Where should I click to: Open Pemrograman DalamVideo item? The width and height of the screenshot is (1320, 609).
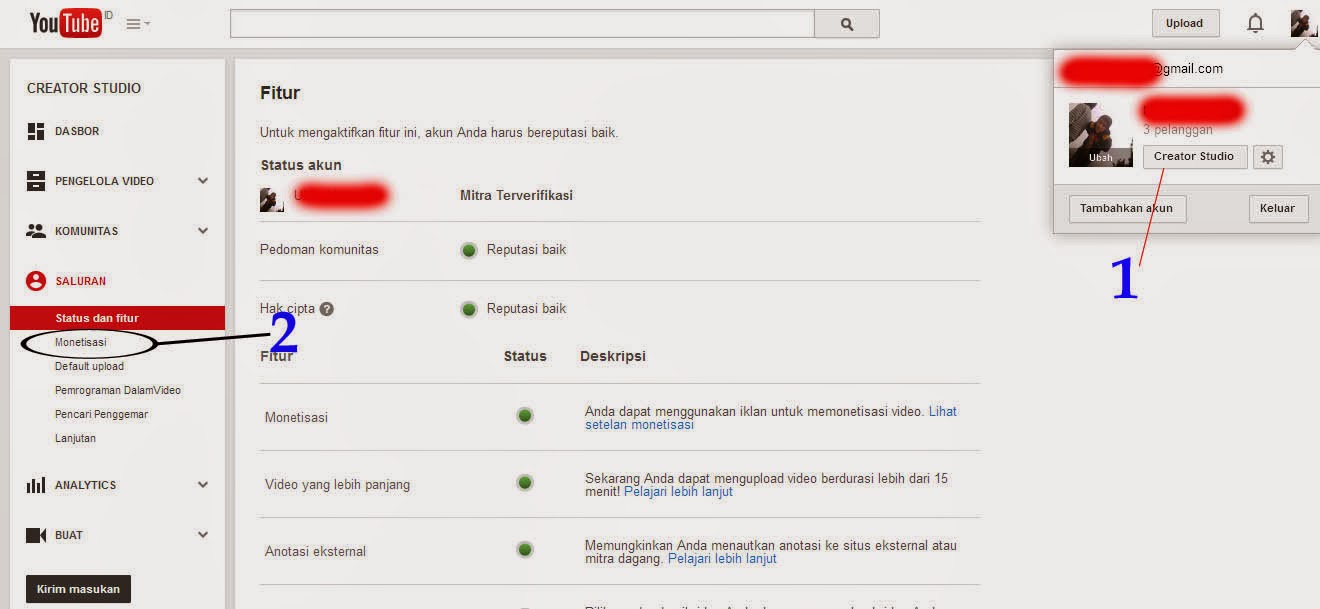click(118, 390)
